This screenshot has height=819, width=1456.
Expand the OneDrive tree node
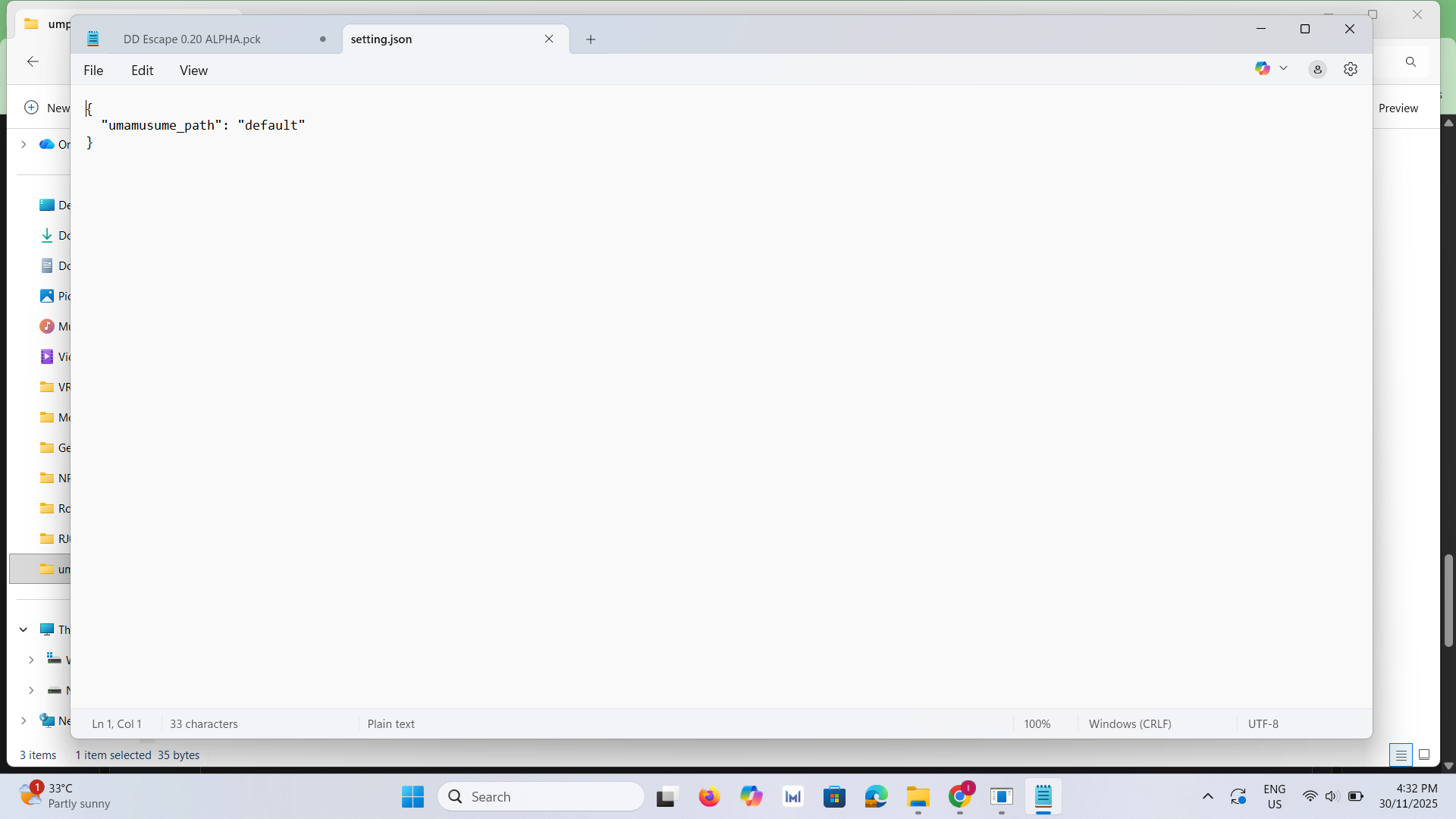(x=24, y=144)
